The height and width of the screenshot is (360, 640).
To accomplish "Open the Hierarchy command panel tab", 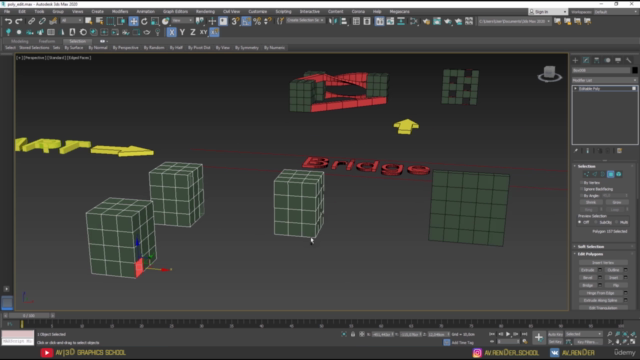I will (x=597, y=60).
